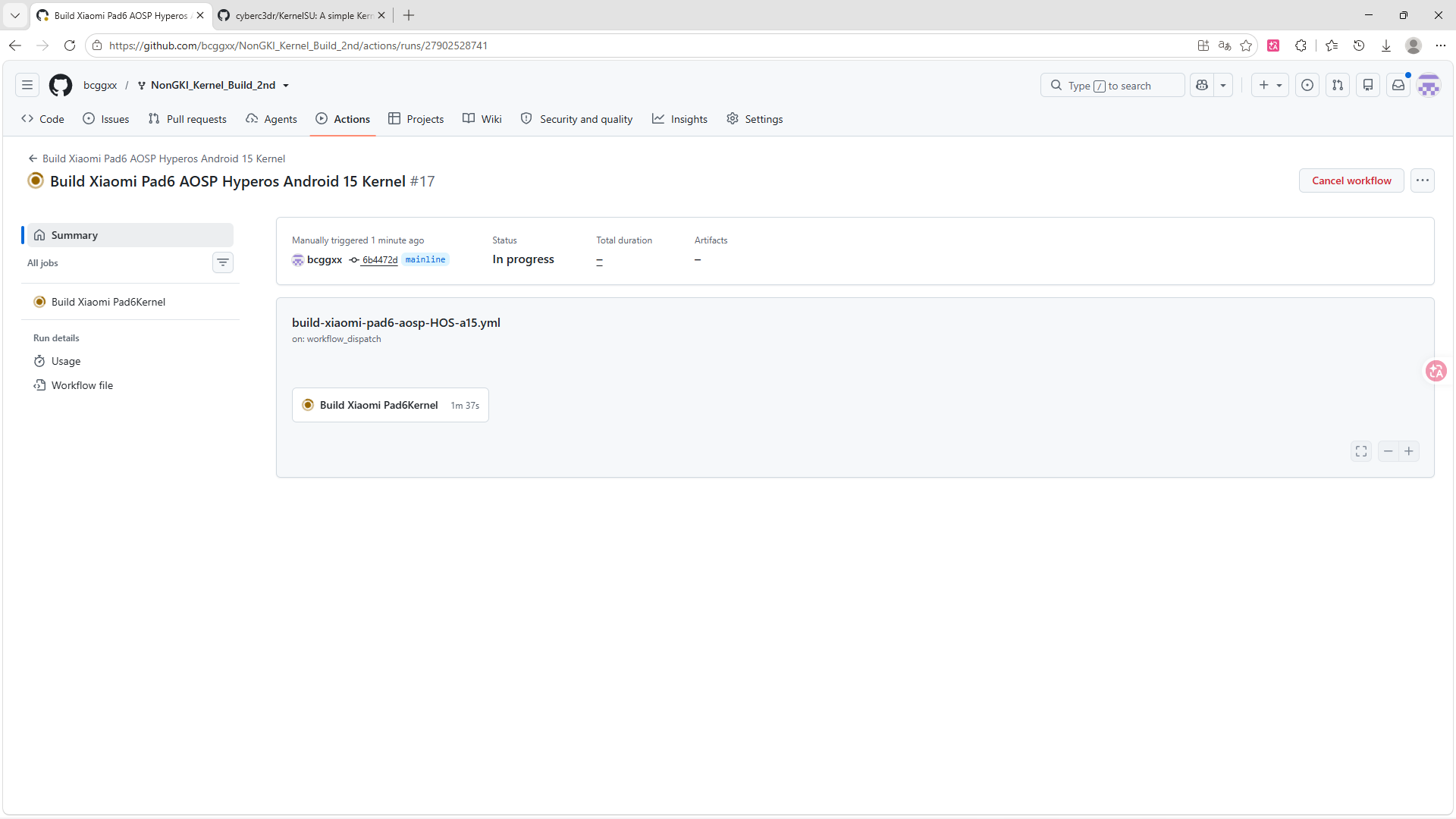Open the Repositories icon in header
The image size is (1456, 819).
1368,86
